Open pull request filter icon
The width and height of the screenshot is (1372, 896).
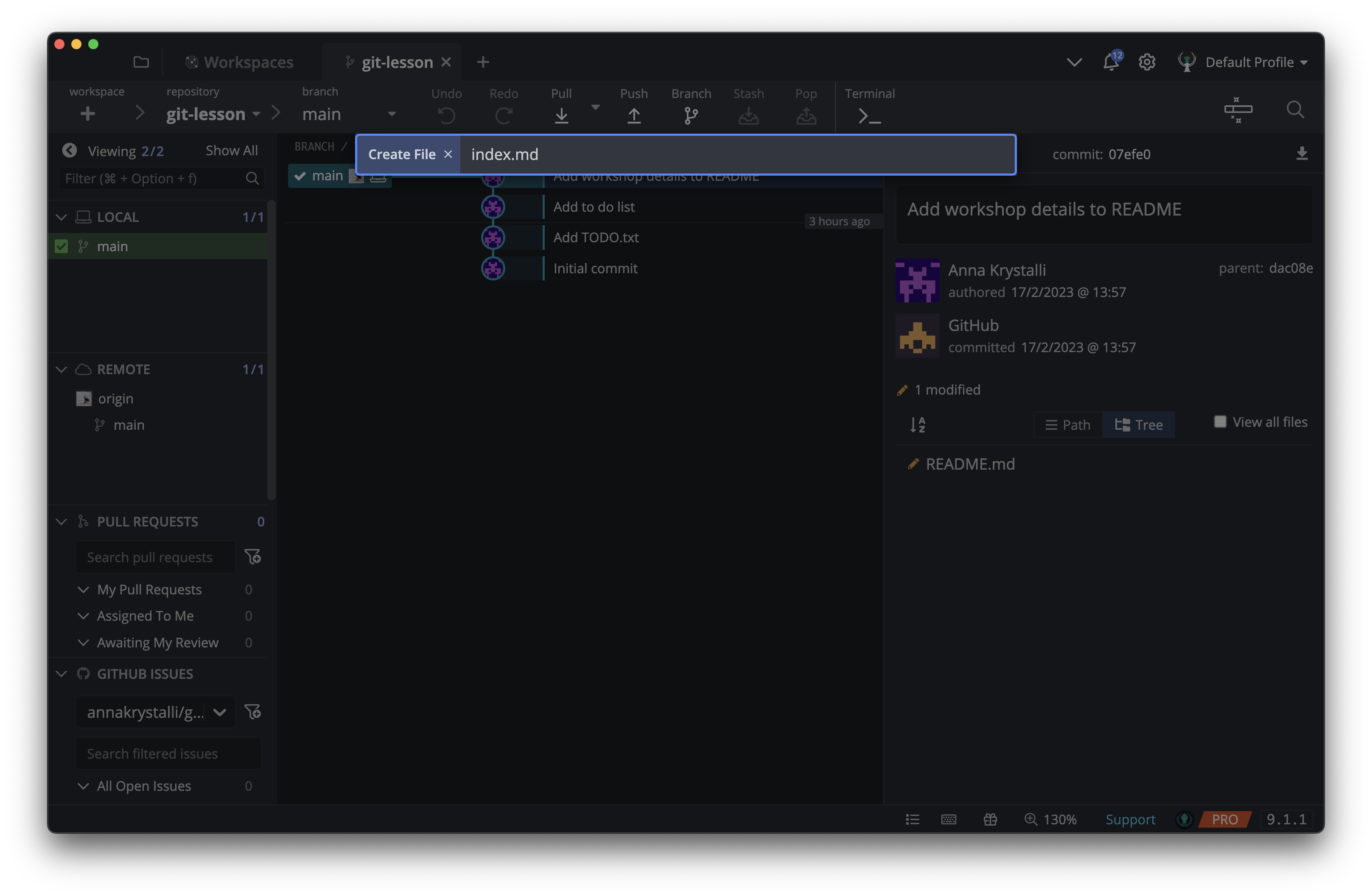[252, 557]
